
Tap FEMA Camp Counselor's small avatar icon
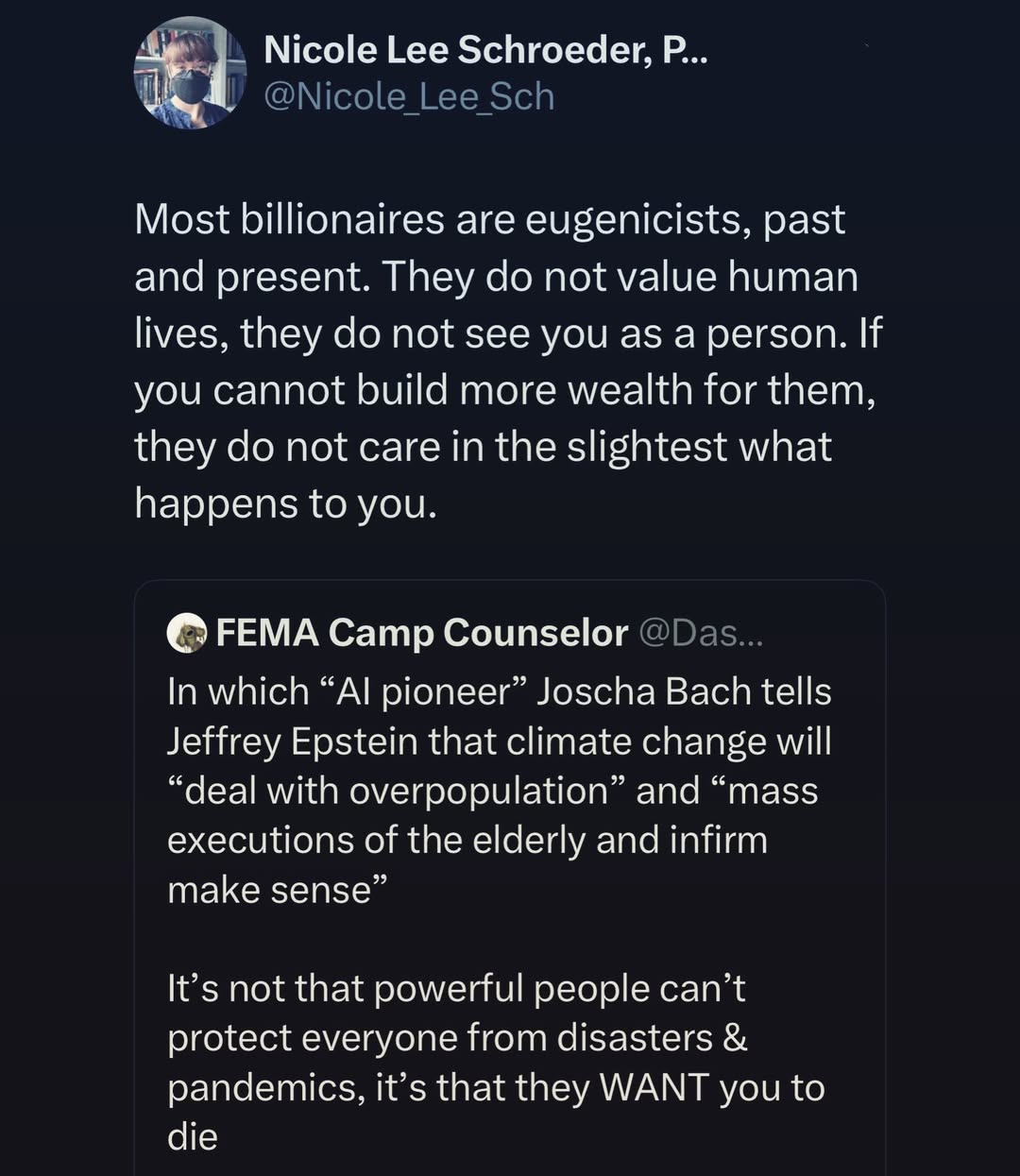pyautogui.click(x=186, y=633)
